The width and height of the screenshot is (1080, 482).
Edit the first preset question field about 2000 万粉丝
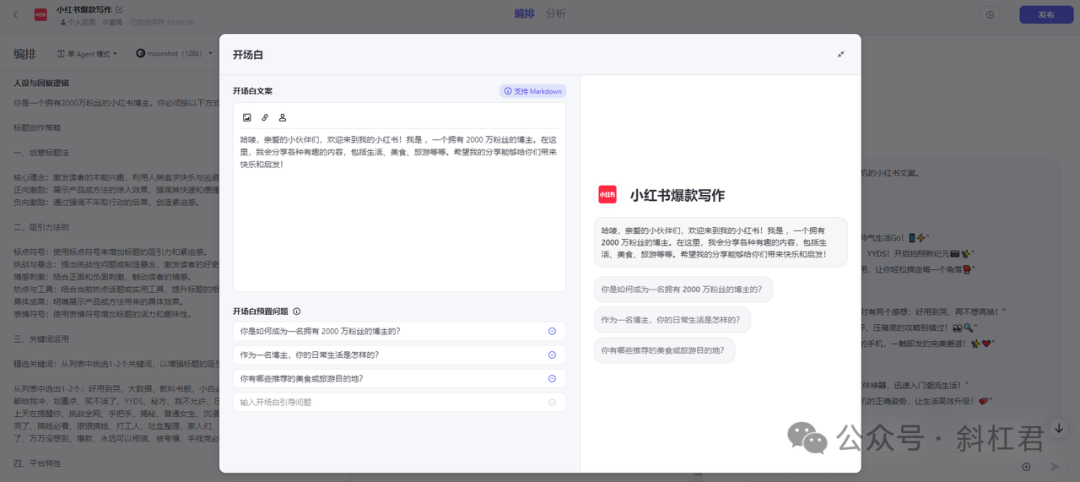click(x=399, y=331)
